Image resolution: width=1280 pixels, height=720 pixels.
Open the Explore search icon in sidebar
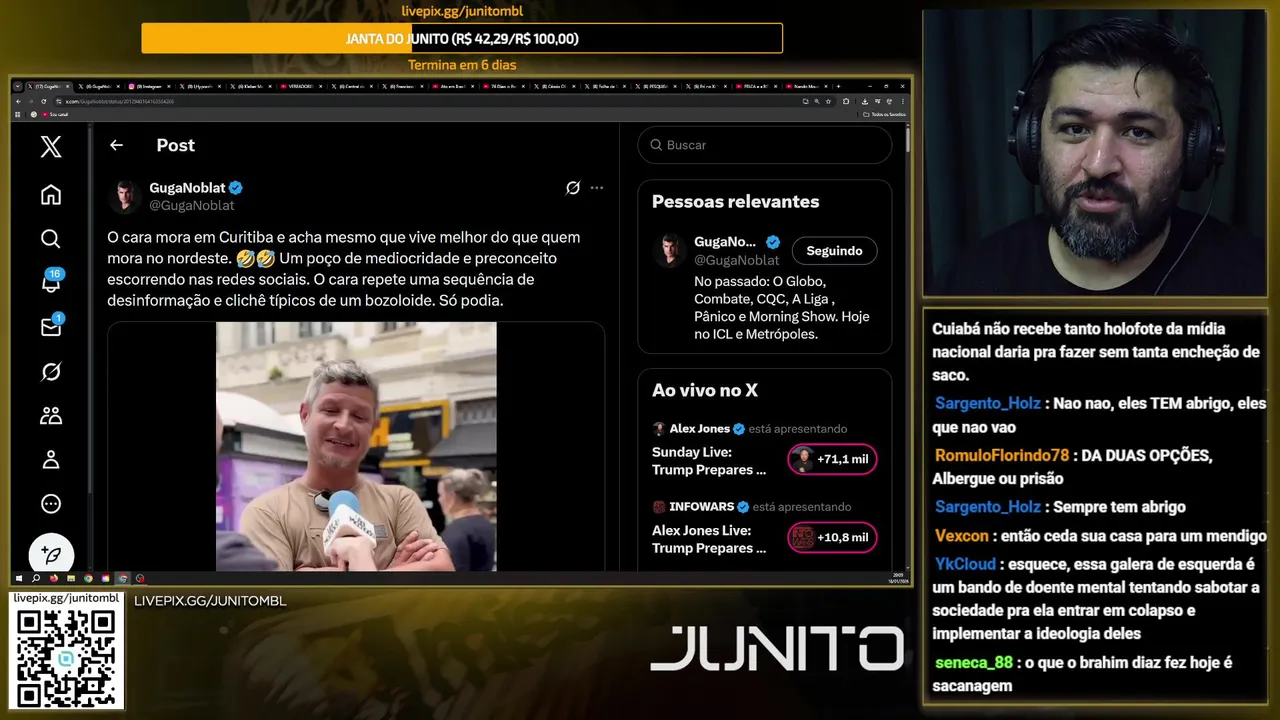click(51, 239)
